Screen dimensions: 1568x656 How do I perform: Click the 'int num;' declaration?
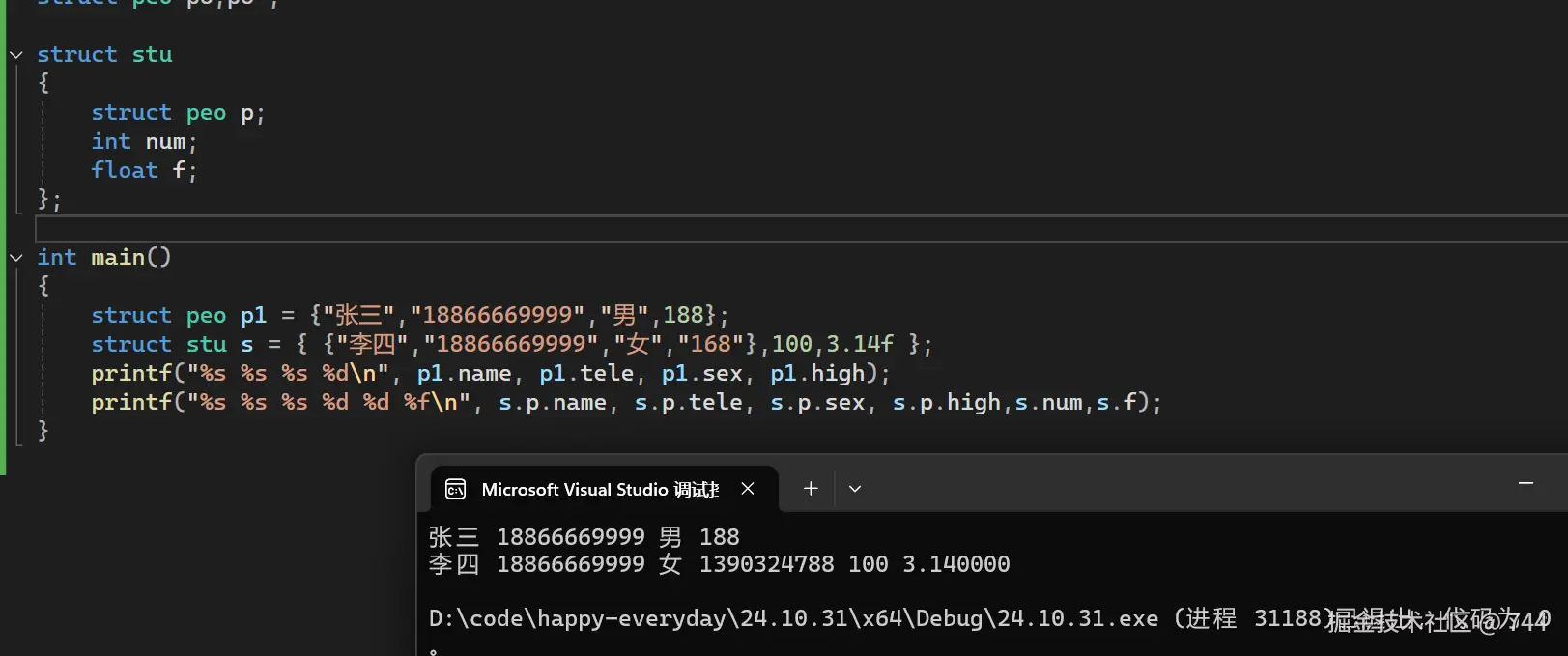(x=144, y=142)
